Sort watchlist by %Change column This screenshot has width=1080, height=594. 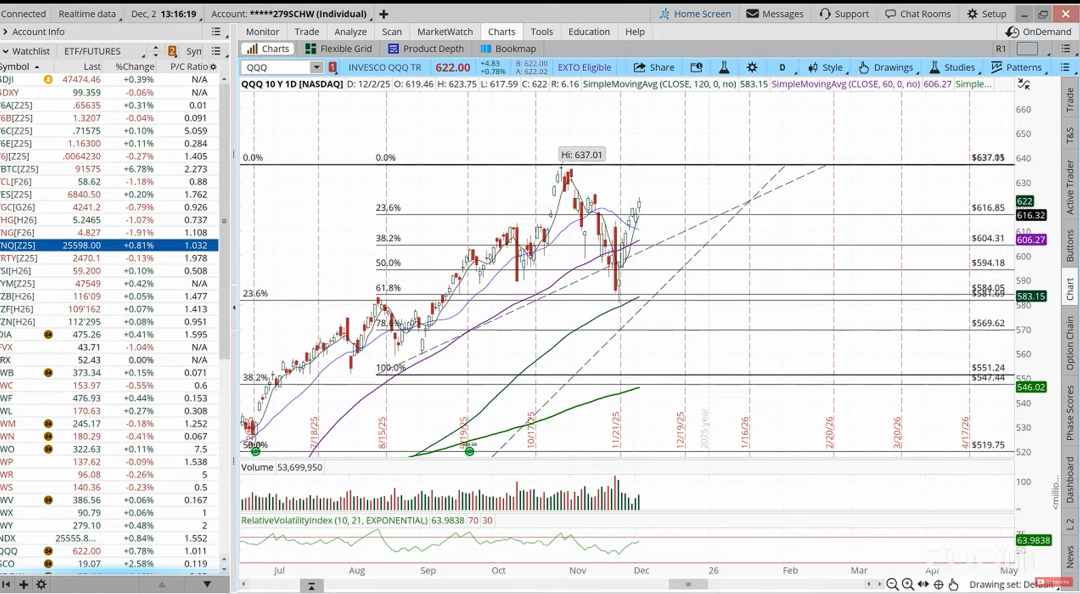pos(135,67)
